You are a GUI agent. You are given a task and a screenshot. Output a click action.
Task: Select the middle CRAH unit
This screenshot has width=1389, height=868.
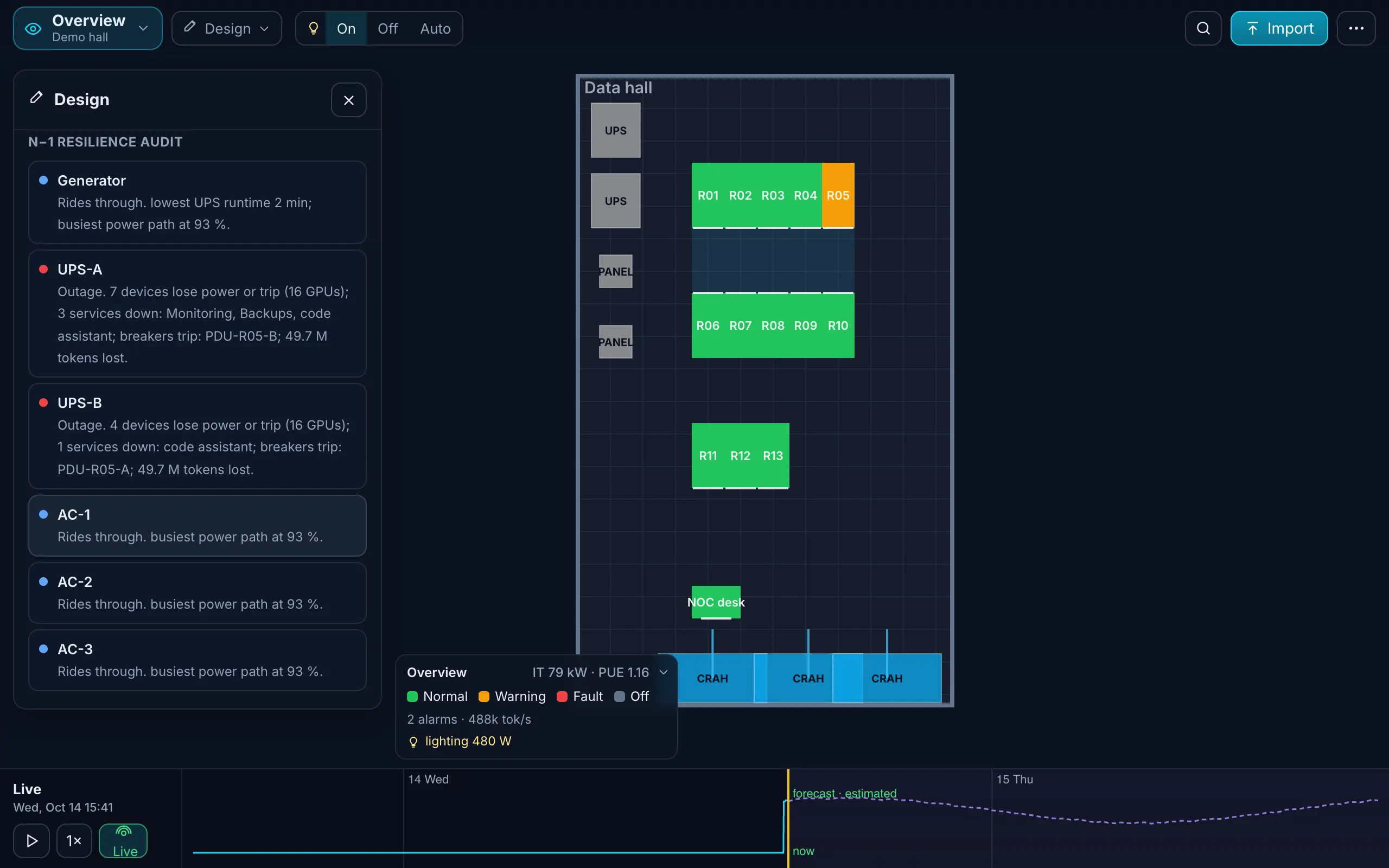(x=807, y=678)
